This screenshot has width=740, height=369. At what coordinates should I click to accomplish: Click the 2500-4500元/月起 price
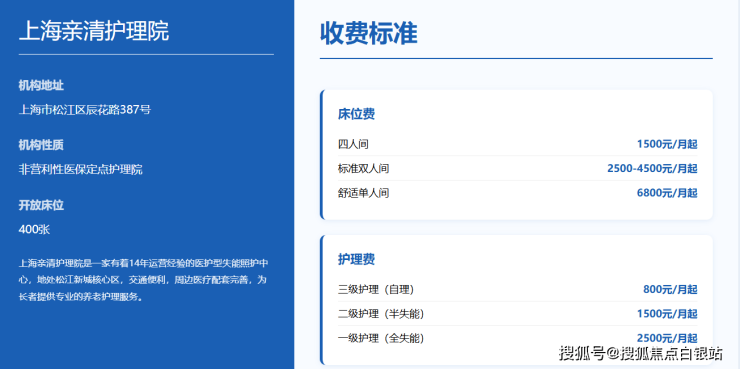click(x=652, y=169)
